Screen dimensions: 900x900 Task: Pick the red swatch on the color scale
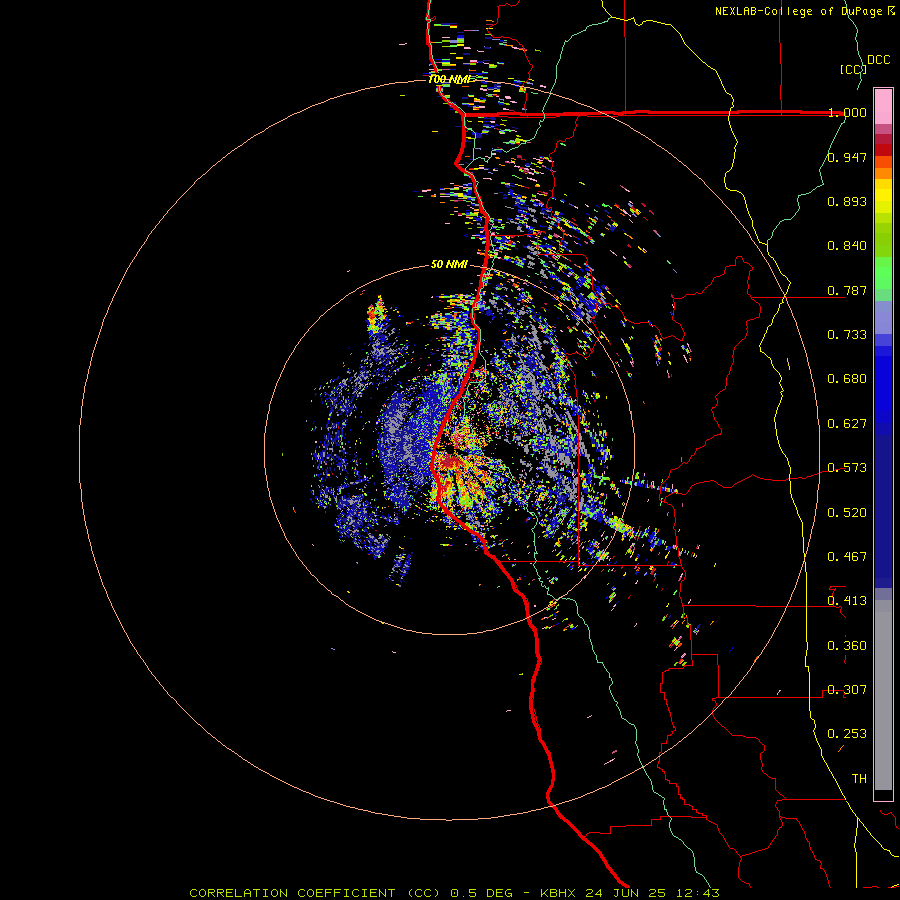click(x=883, y=150)
